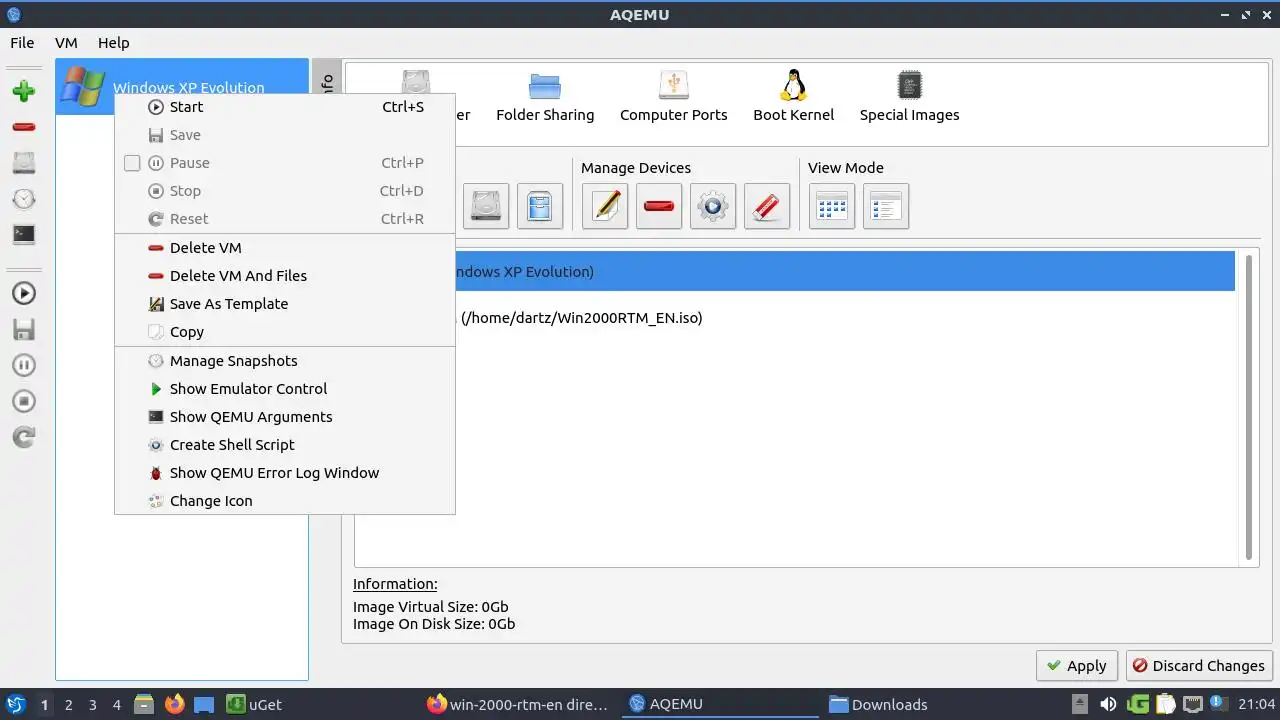Click the pencil Edit device icon

coord(605,206)
